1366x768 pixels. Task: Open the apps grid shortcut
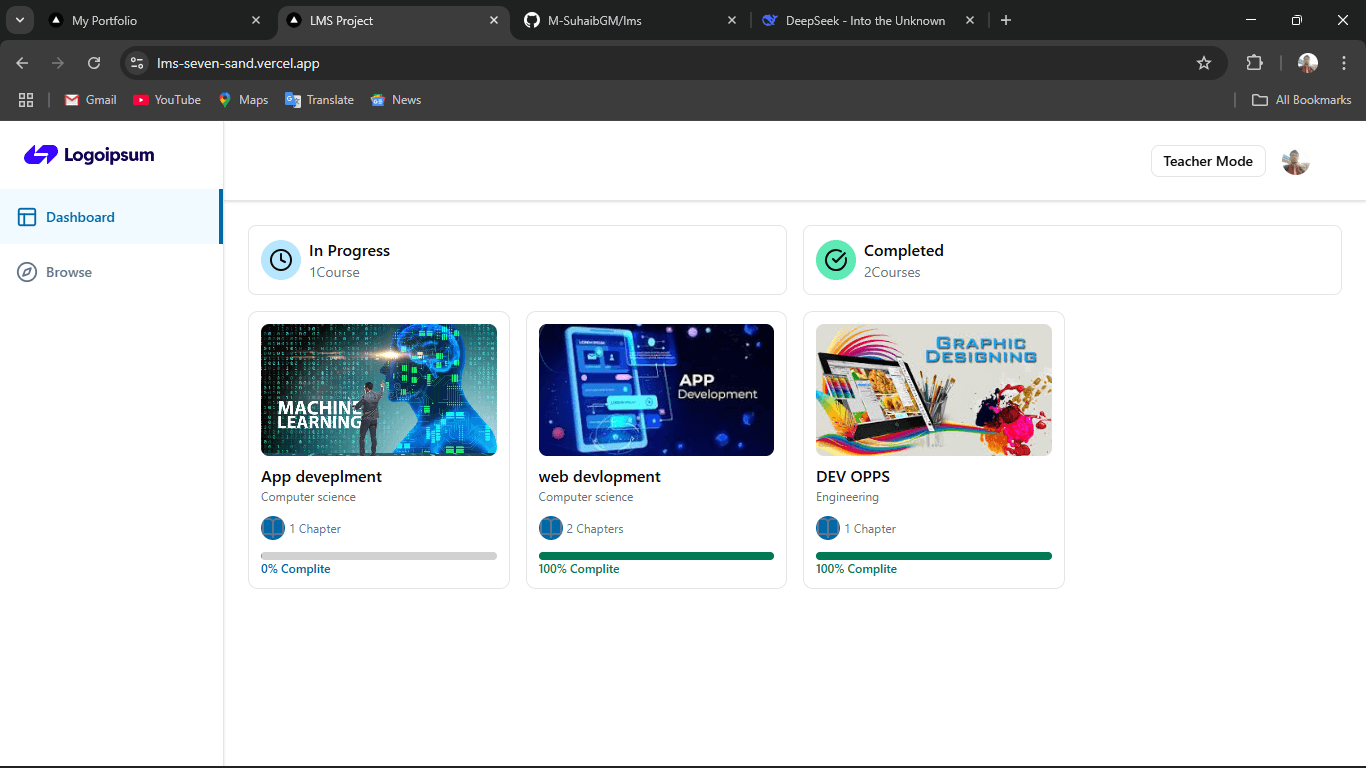tap(26, 100)
